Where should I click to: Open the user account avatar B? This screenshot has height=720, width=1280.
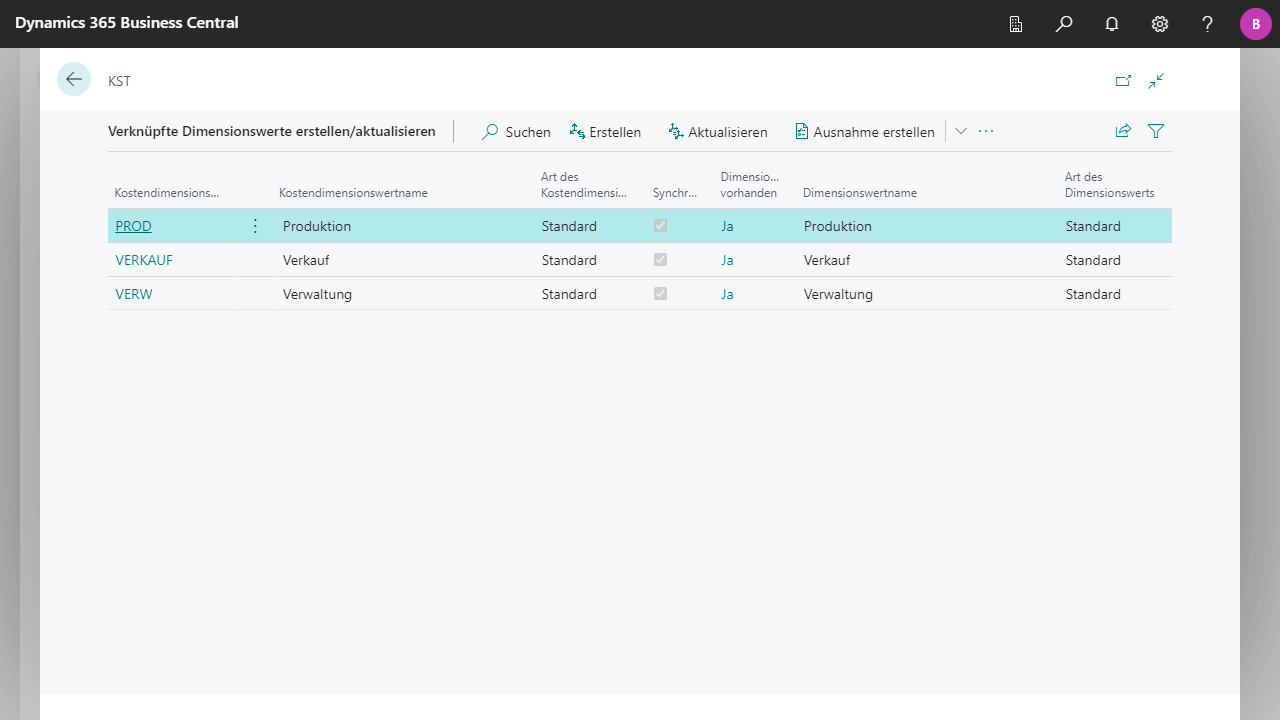coord(1256,24)
